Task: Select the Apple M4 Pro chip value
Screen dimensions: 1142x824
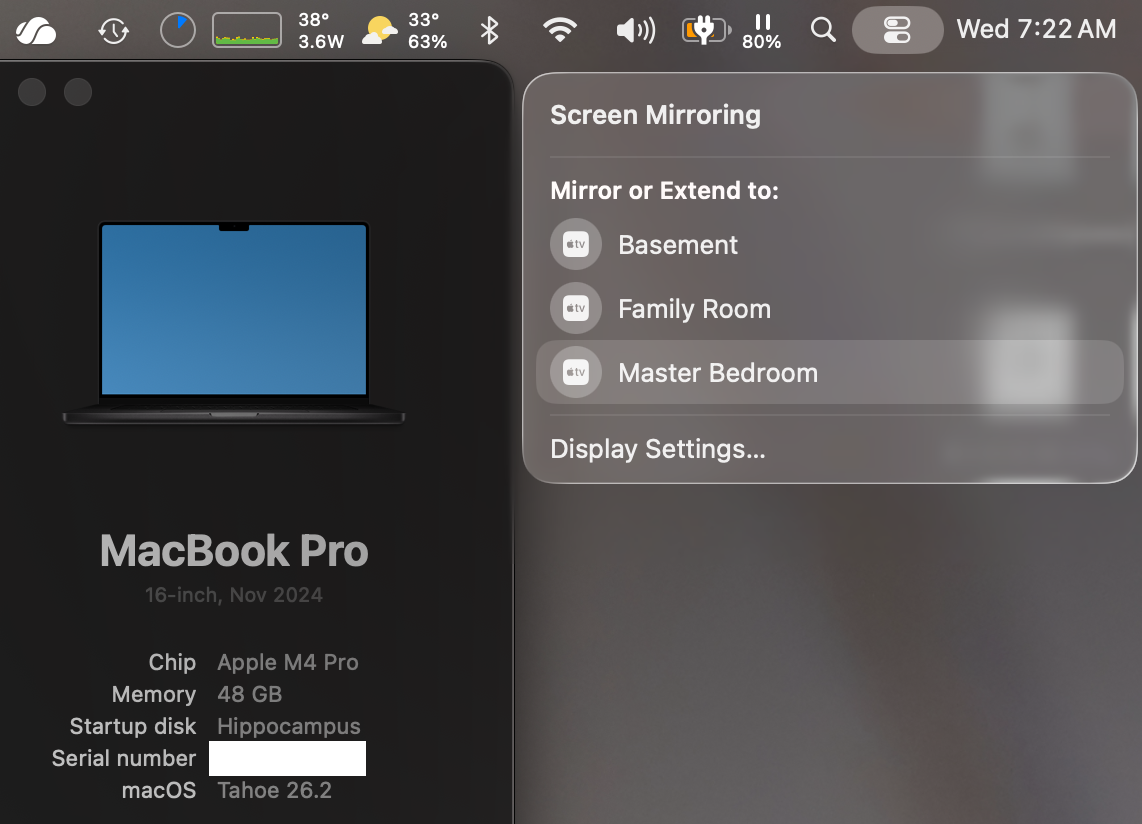Action: tap(288, 662)
